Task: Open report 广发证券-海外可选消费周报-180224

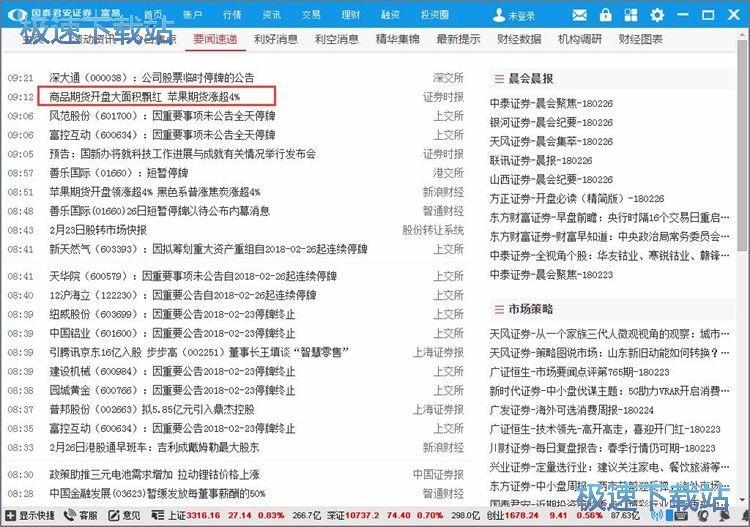Action: click(572, 410)
